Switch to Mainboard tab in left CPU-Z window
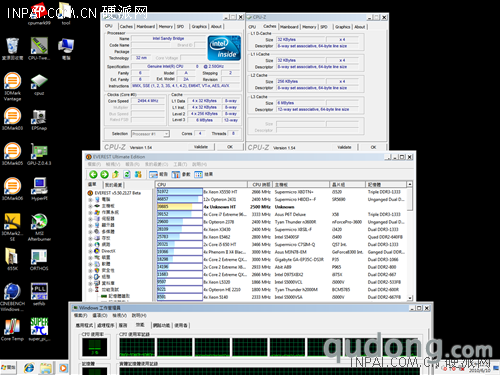The width and height of the screenshot is (500, 375). [146, 27]
